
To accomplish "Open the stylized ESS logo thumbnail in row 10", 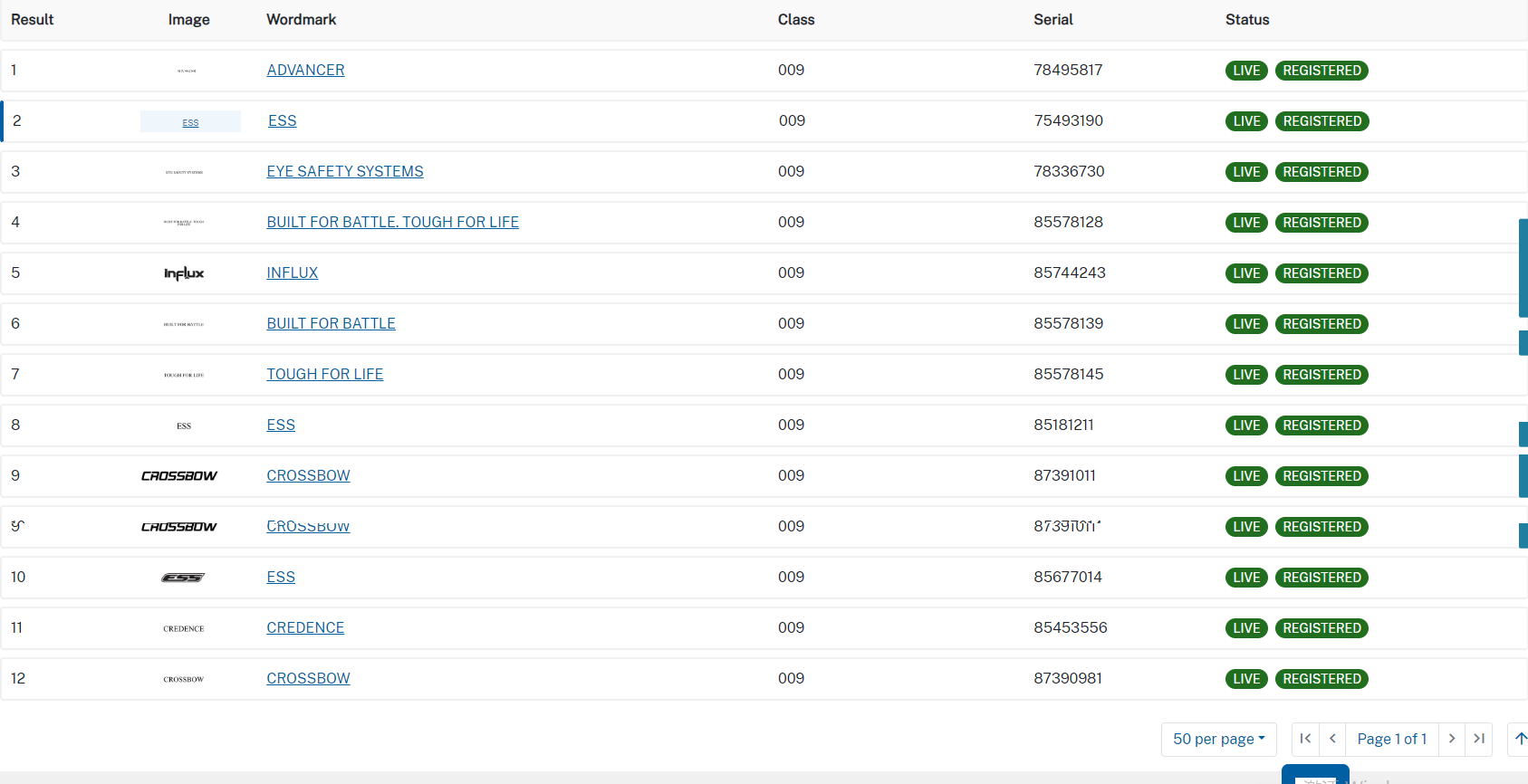I will [x=183, y=578].
